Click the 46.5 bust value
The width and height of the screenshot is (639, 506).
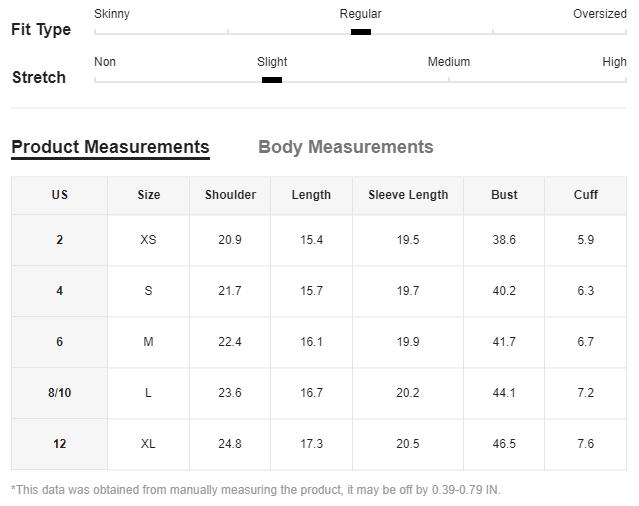click(x=504, y=444)
